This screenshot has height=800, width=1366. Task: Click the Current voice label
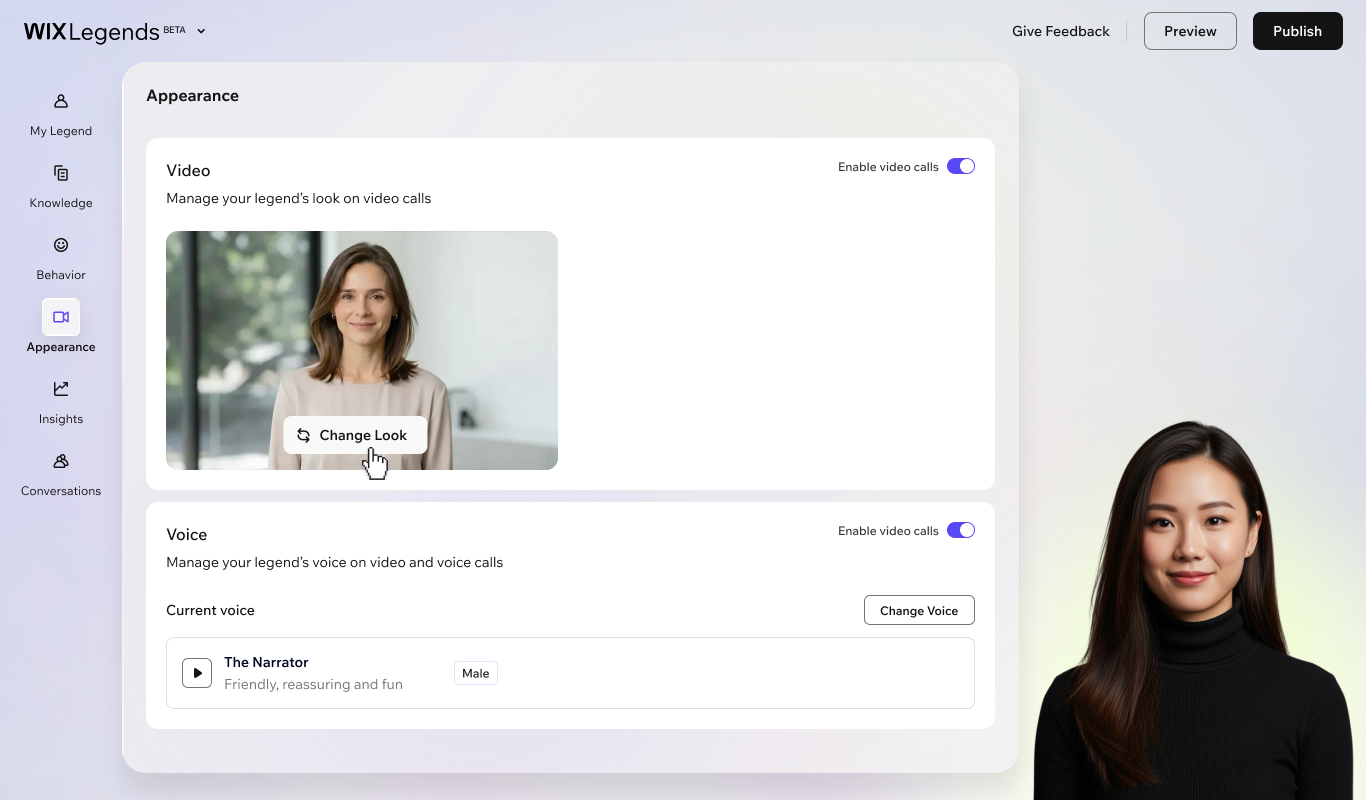click(x=210, y=610)
